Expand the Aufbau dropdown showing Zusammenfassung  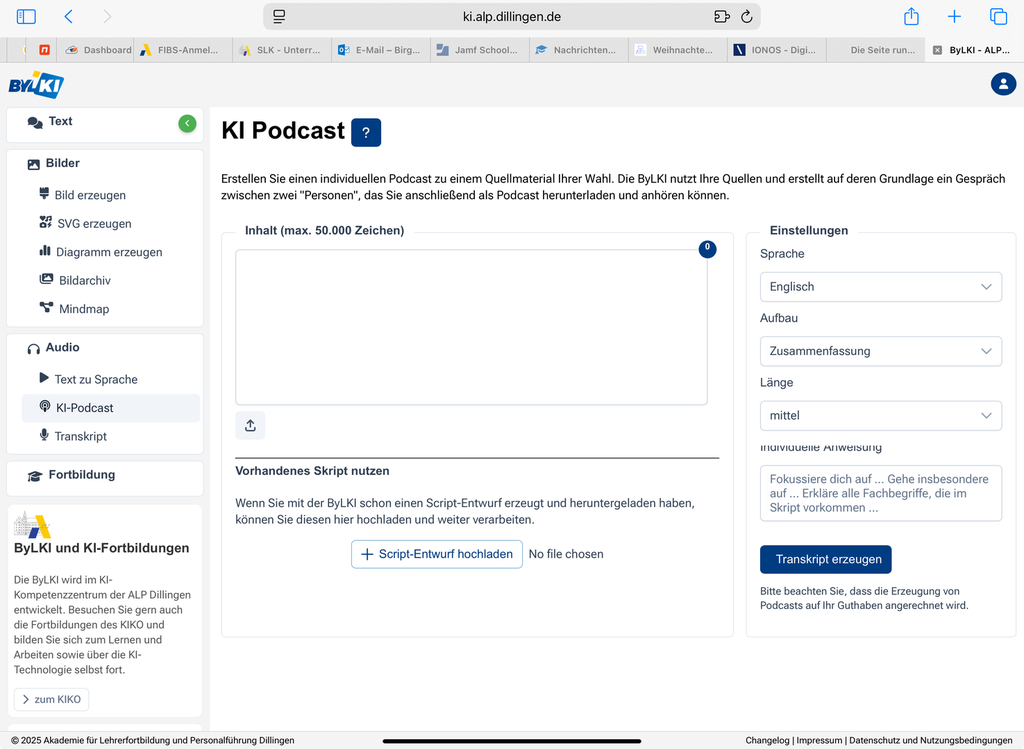(x=880, y=351)
